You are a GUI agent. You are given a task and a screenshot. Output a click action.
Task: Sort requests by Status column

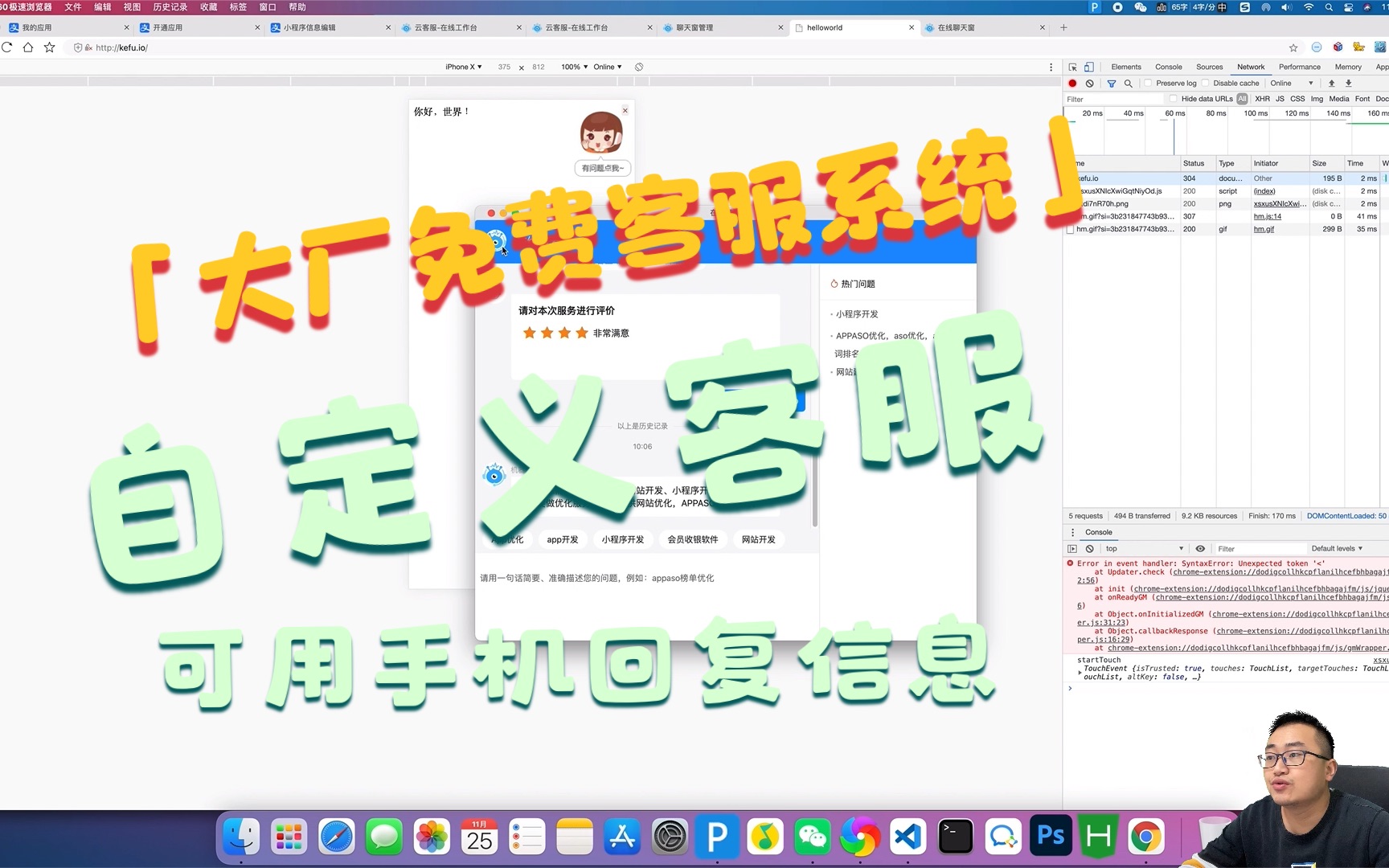pos(1198,163)
